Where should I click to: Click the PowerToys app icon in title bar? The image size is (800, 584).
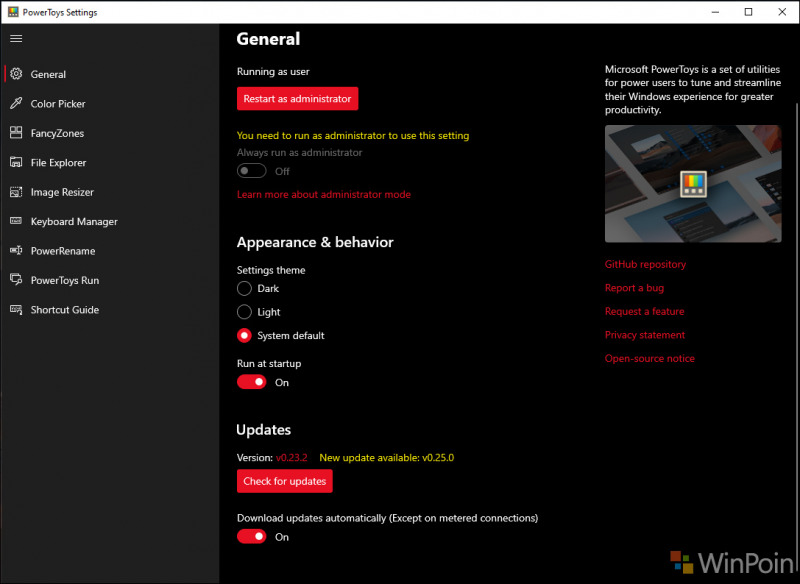[13, 12]
